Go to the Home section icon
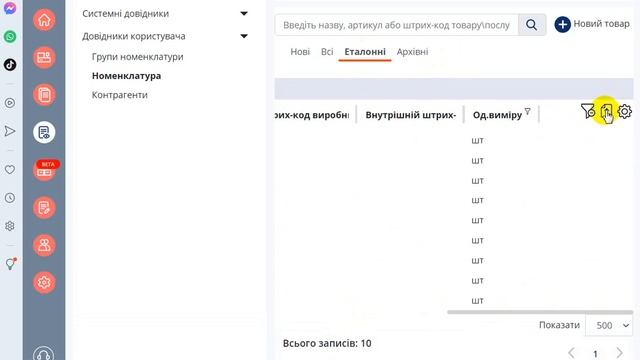Viewport: 640px width, 360px height. (44, 20)
